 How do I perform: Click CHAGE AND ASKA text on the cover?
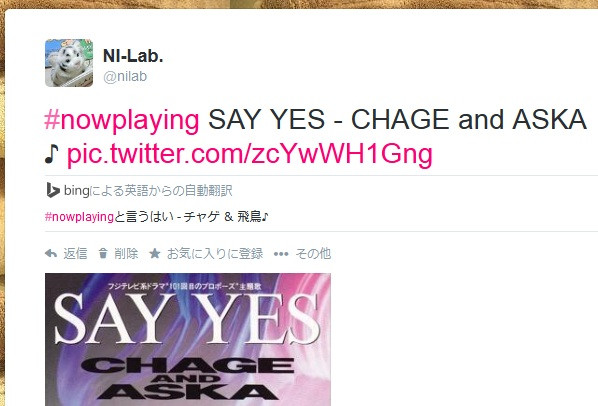188,379
